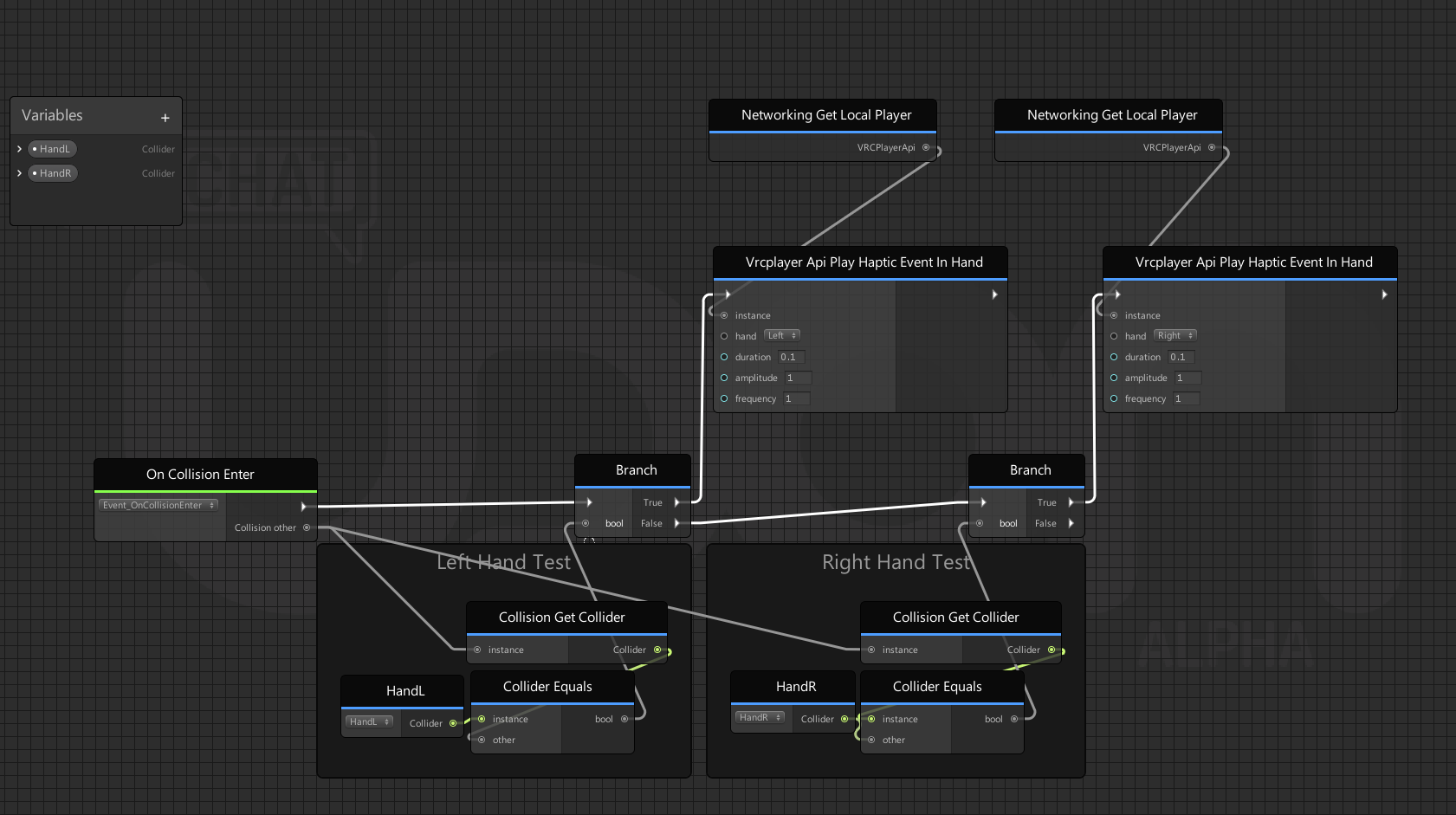Viewport: 1456px width, 815px height.
Task: Click Collider output port on the HandR node
Action: coord(844,719)
